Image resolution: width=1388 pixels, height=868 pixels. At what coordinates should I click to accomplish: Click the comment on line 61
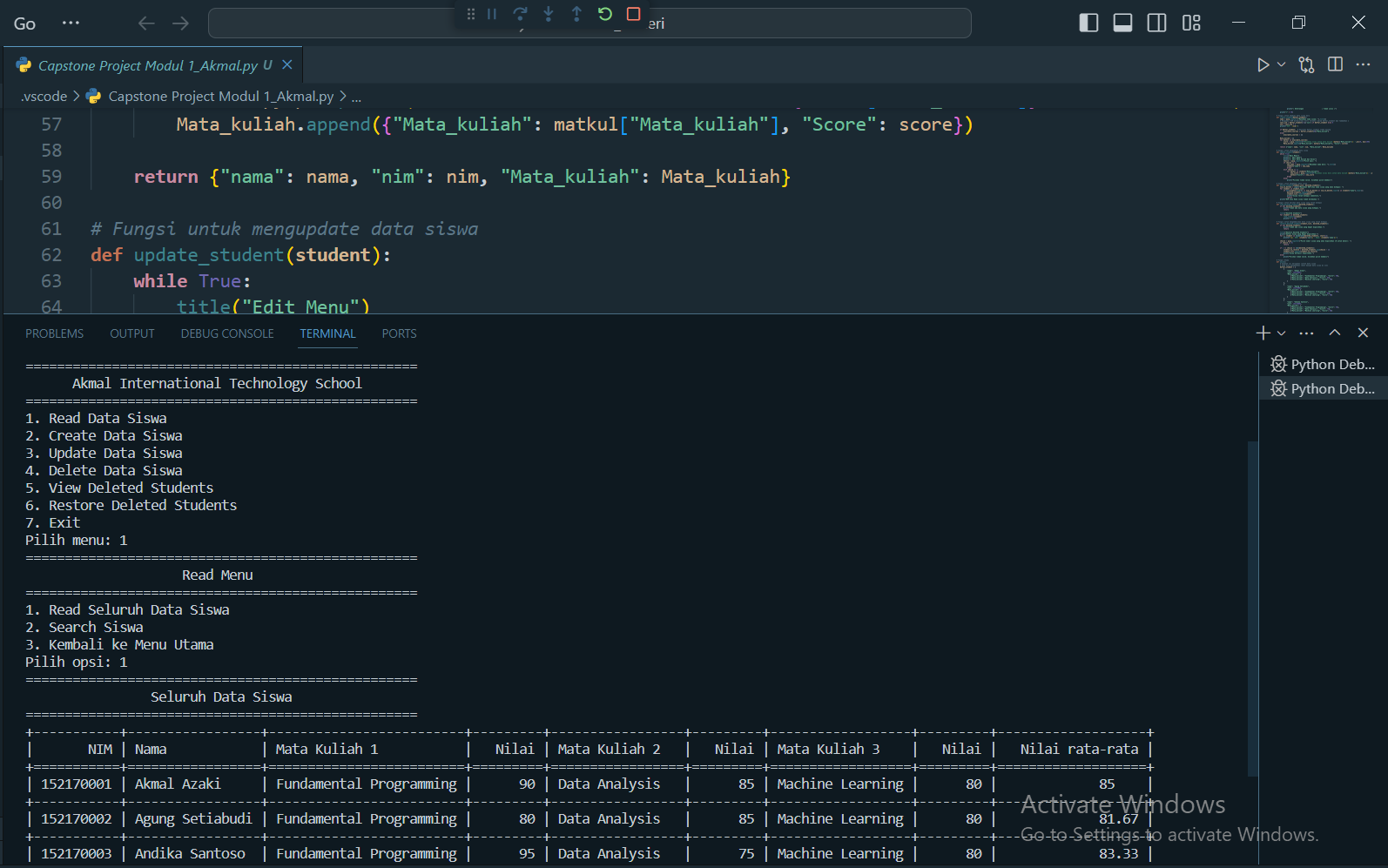tap(285, 229)
